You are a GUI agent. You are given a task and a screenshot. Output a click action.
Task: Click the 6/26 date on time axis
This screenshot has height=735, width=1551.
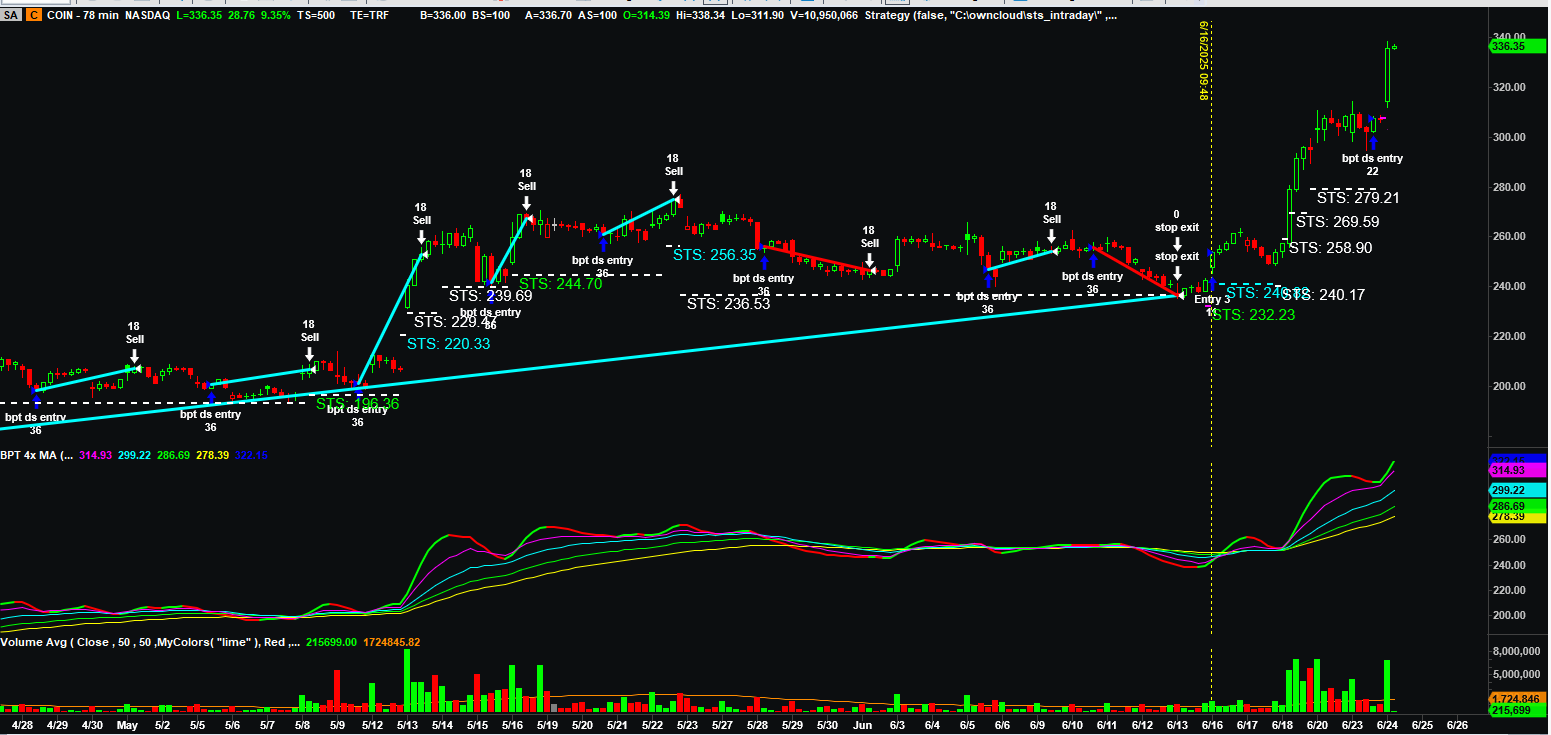pyautogui.click(x=1457, y=724)
